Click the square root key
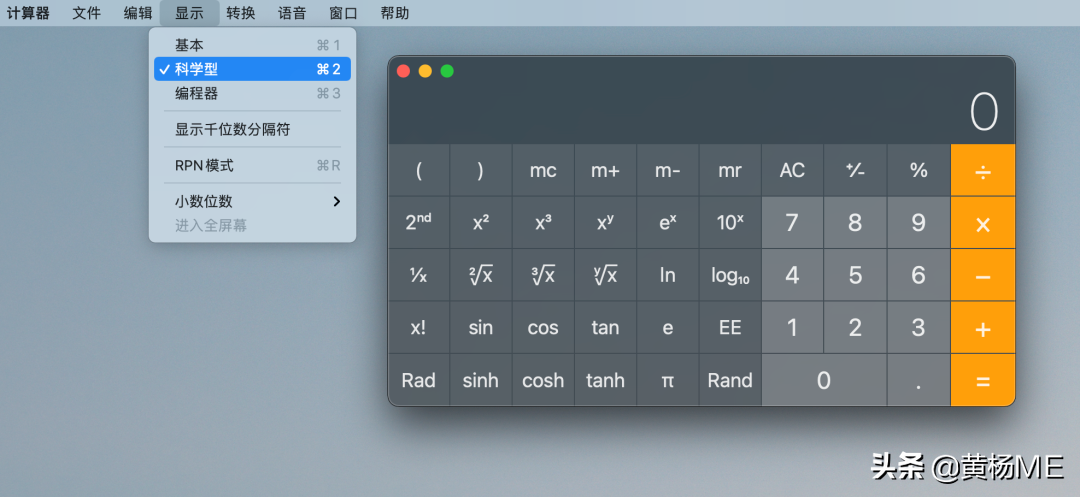Image resolution: width=1080 pixels, height=497 pixels. (x=481, y=275)
